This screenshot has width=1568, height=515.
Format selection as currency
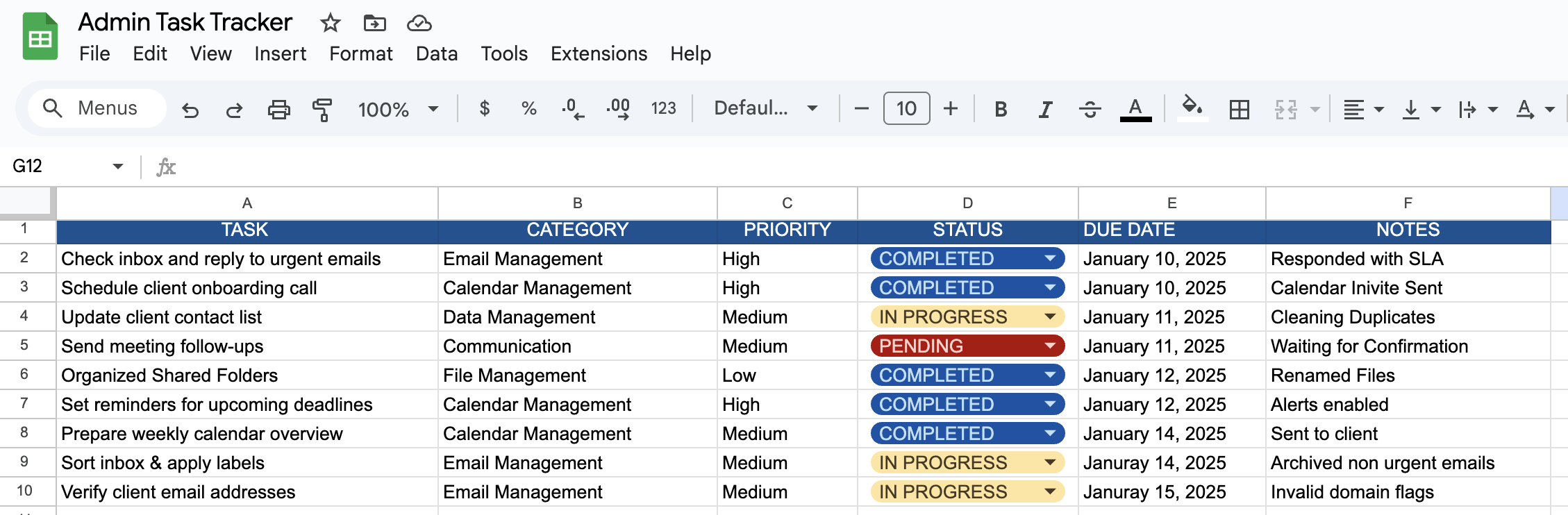[485, 108]
